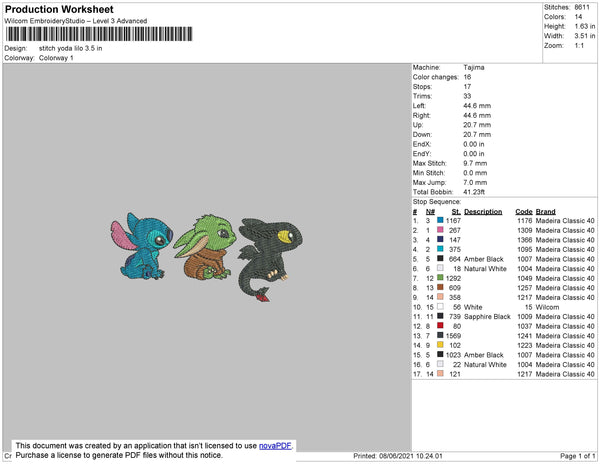Select the Zoom value 1:1
Image resolution: width=600 pixels, height=464 pixels.
579,46
